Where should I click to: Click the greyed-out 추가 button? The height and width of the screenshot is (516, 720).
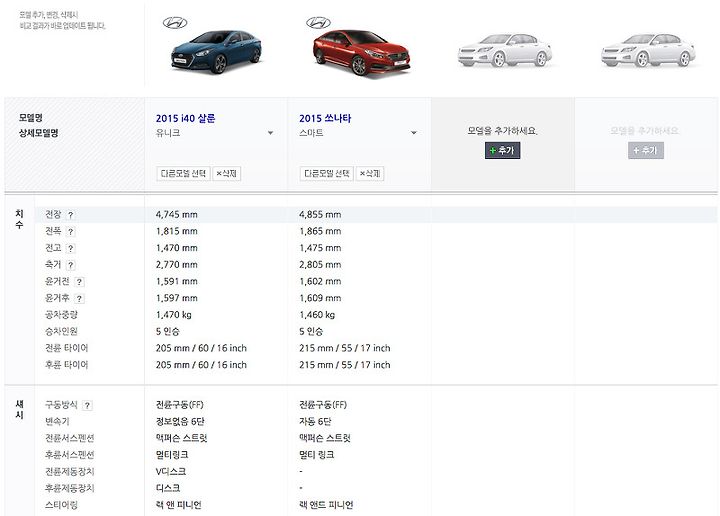click(646, 151)
